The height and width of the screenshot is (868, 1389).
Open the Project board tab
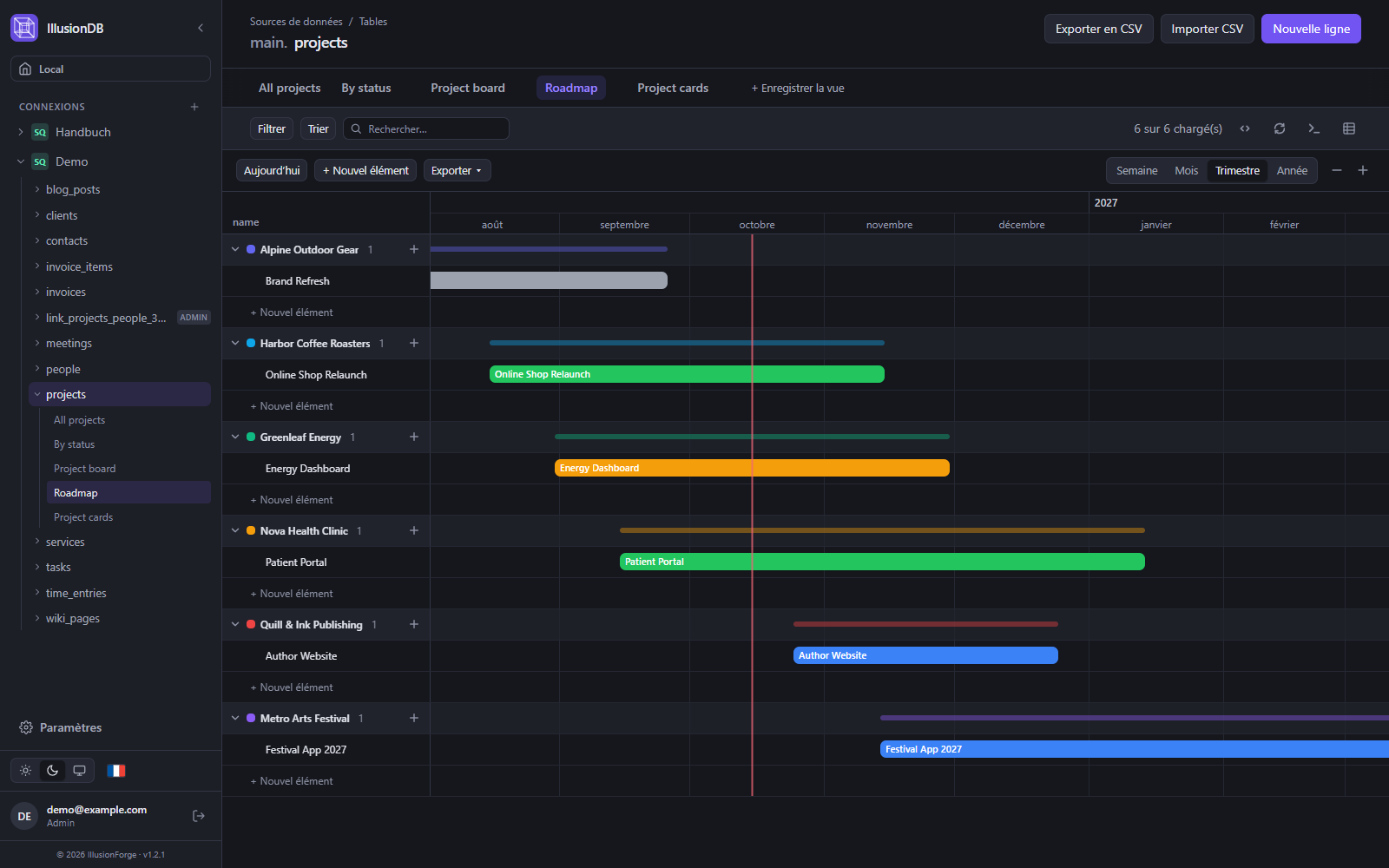(x=468, y=88)
